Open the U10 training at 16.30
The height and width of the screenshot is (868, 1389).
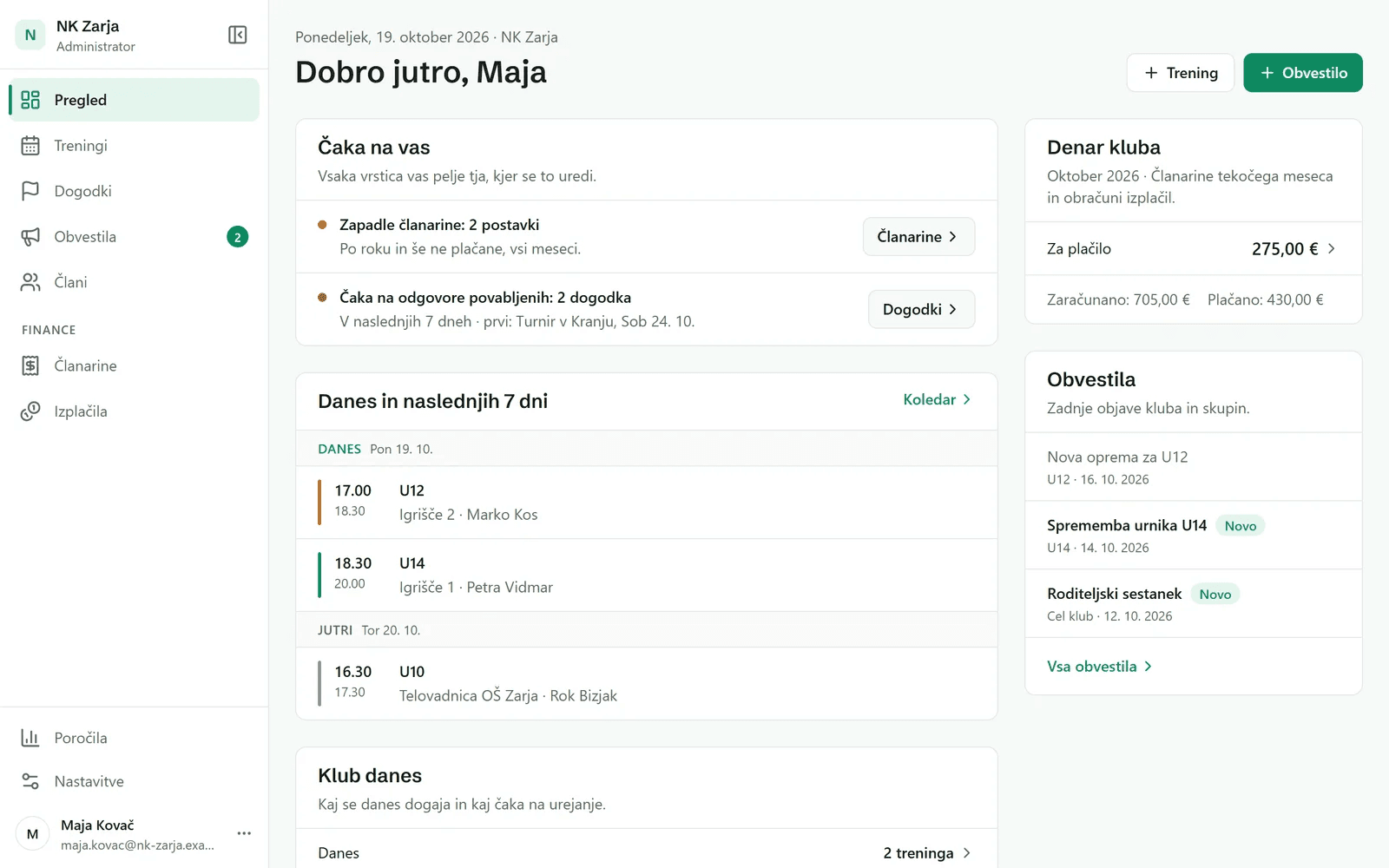point(647,684)
